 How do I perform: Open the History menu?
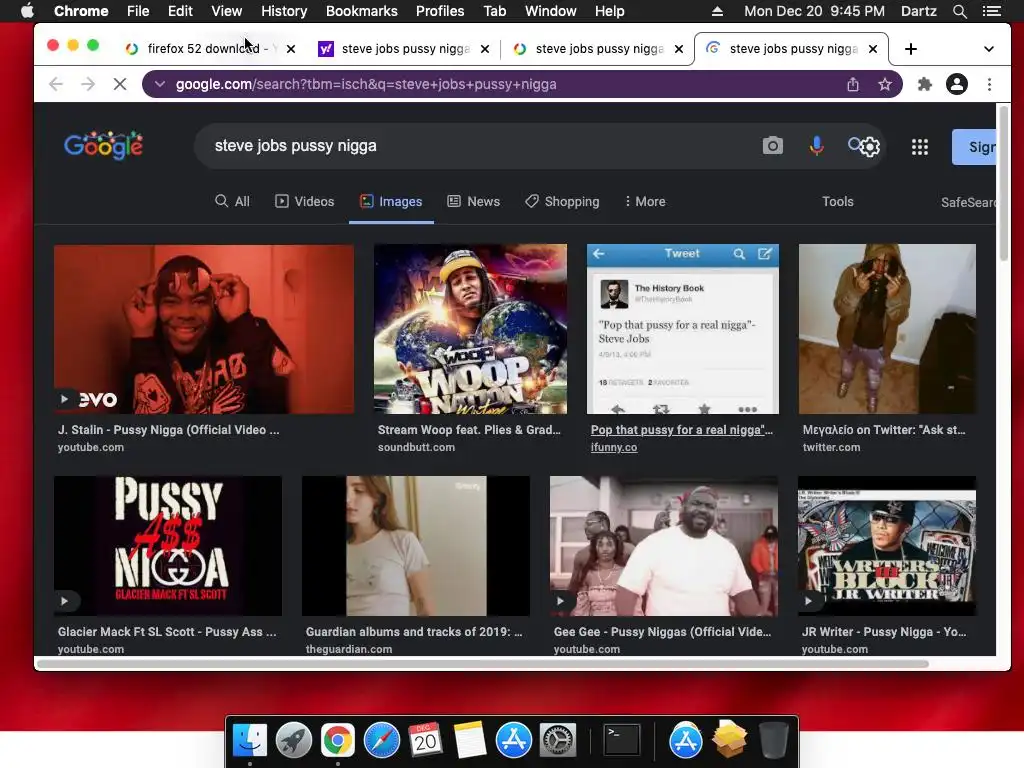click(284, 11)
